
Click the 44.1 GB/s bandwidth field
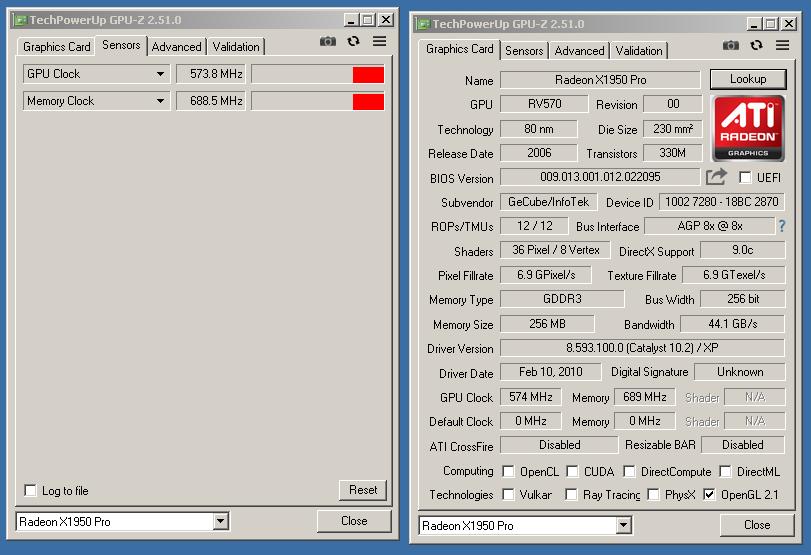[732, 324]
